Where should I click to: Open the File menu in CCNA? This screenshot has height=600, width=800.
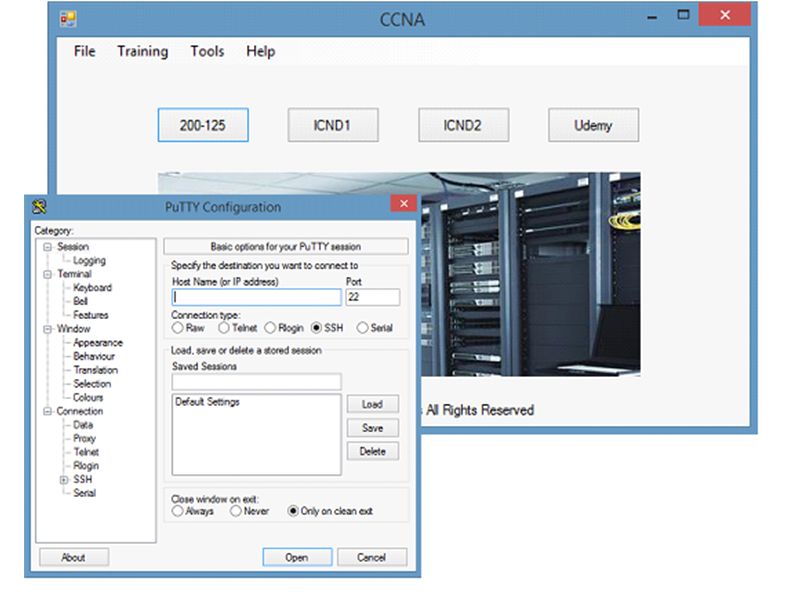pos(84,51)
